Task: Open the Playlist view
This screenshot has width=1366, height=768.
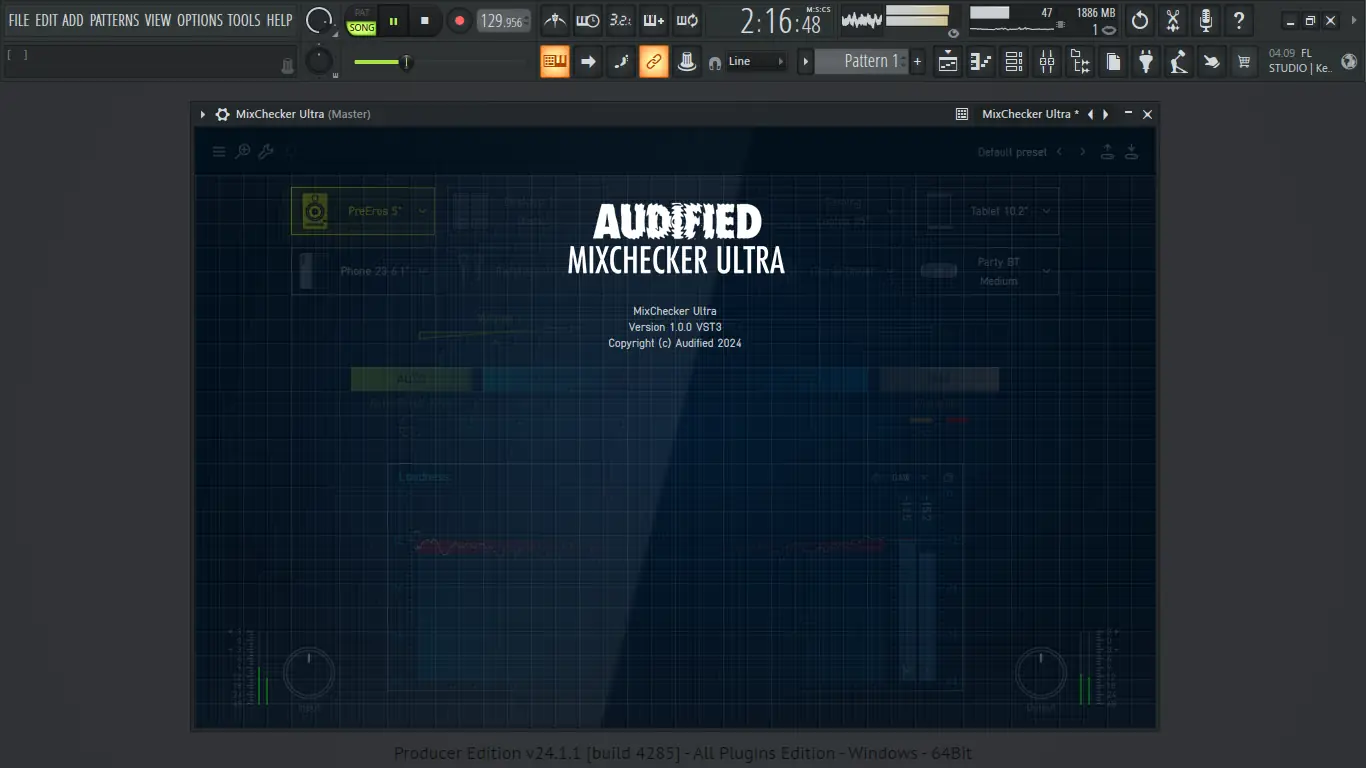Action: 948,62
